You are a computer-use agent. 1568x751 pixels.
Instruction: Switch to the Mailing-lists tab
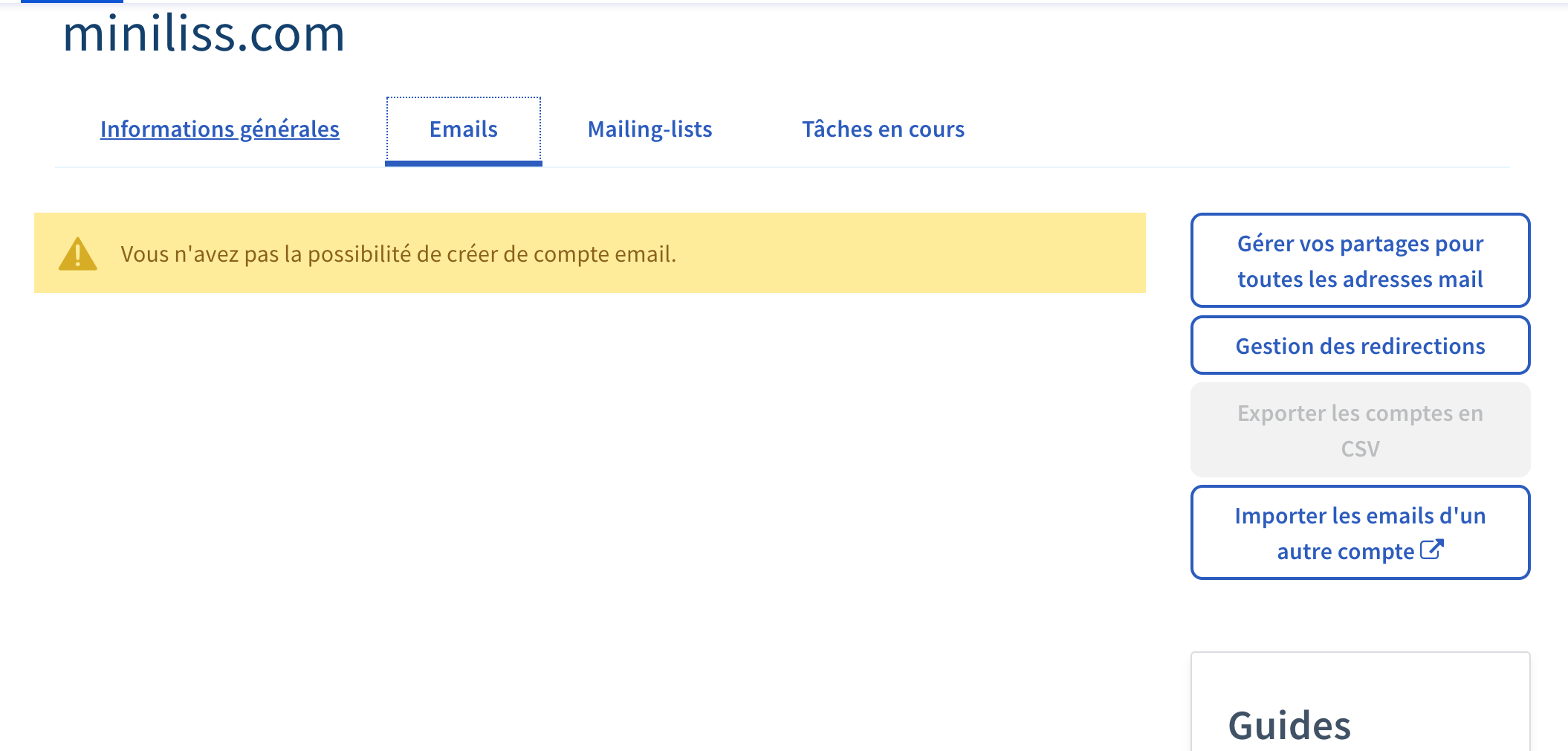click(649, 129)
